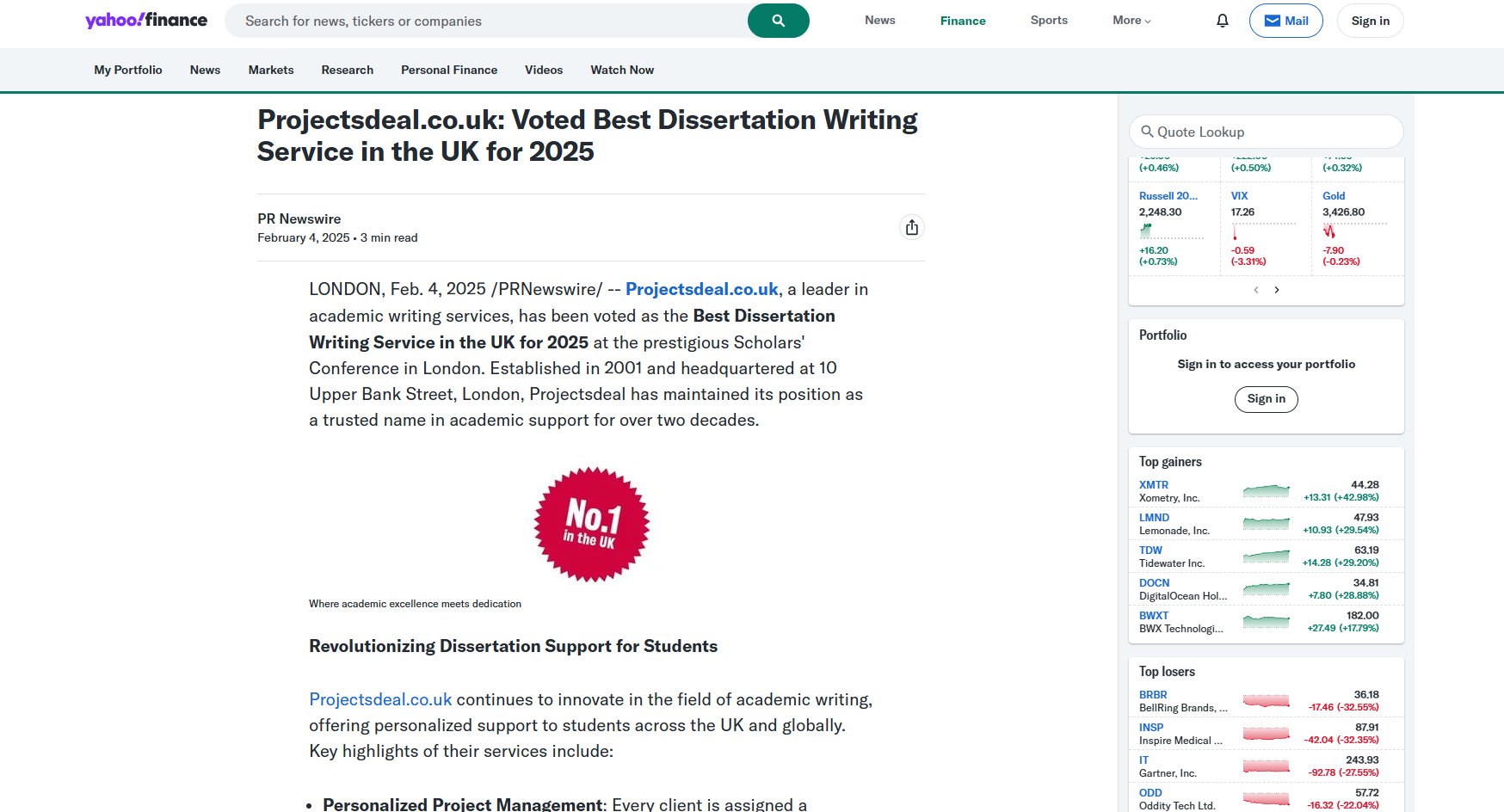Click Sign in button in Portfolio panel
This screenshot has height=812, width=1504.
[x=1267, y=399]
